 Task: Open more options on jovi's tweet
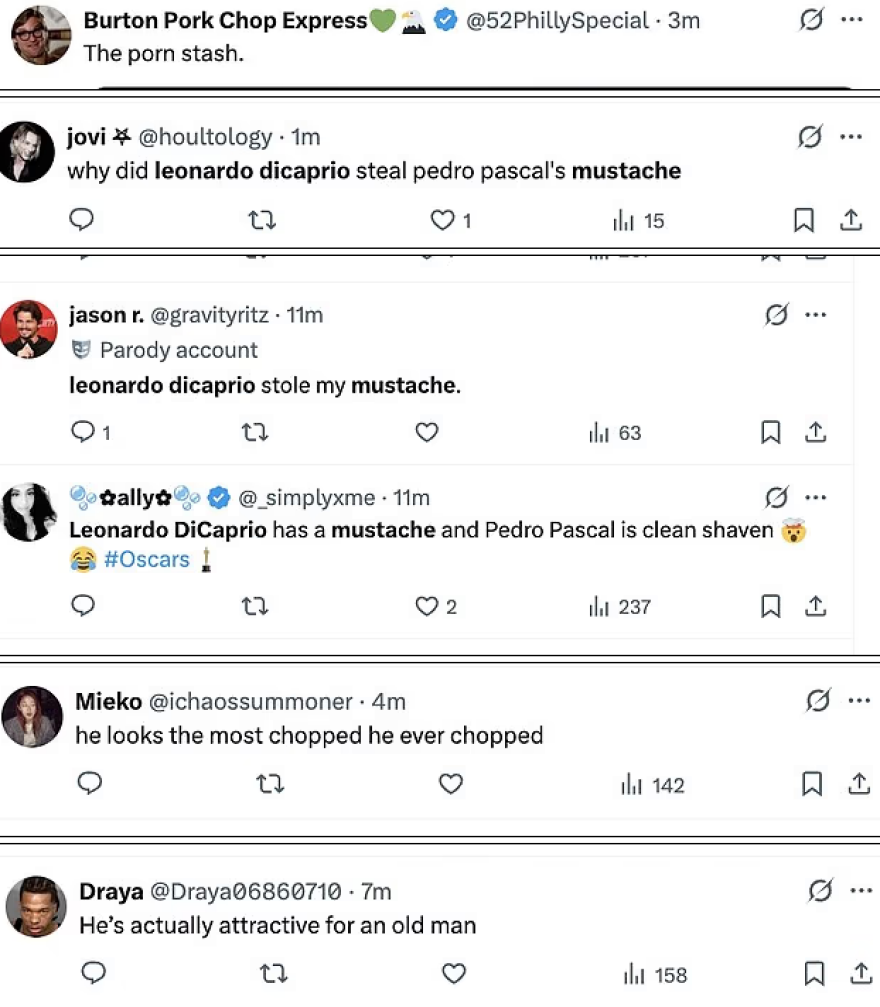pos(853,136)
